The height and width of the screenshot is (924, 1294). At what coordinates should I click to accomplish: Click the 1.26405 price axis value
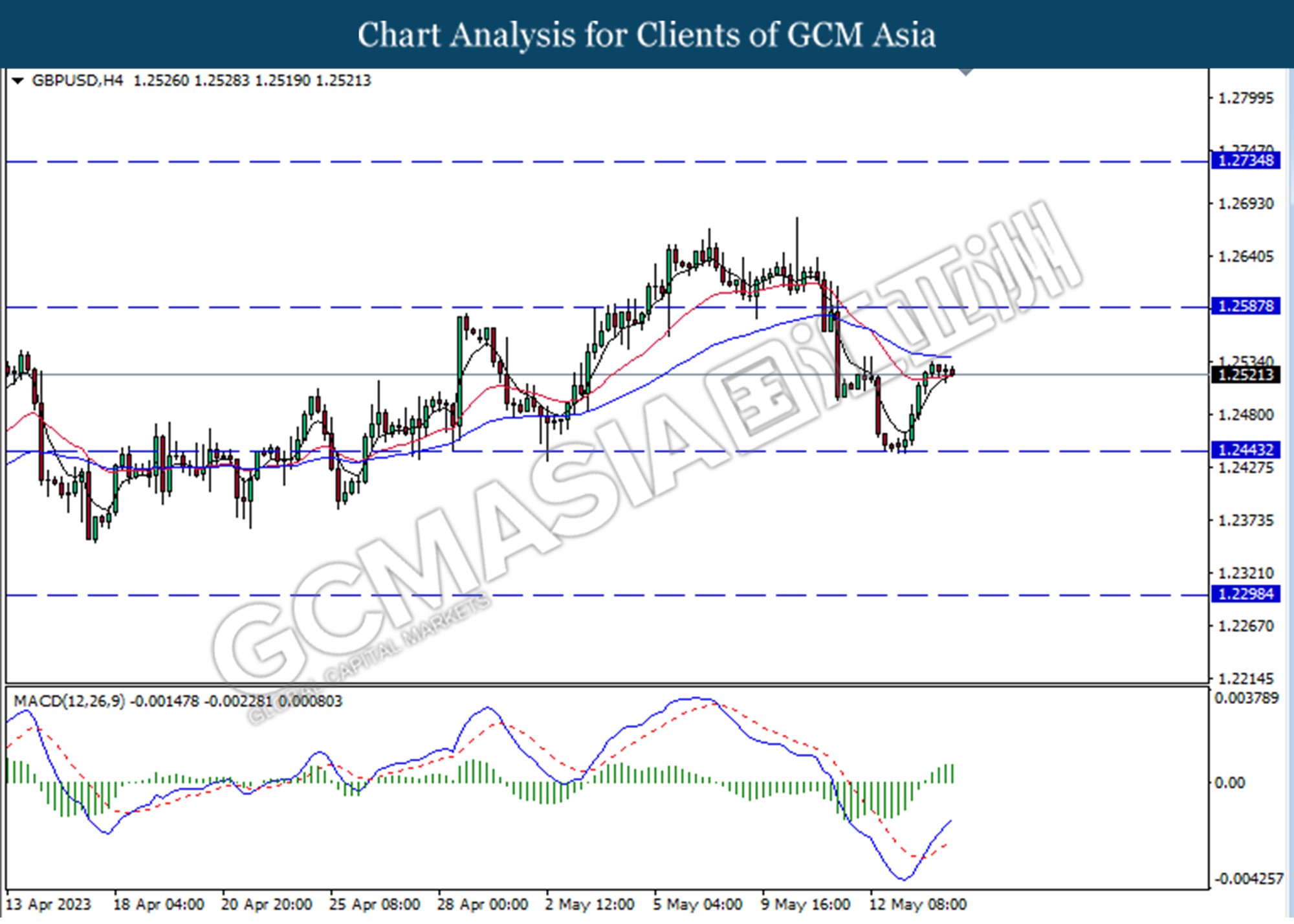tap(1245, 257)
